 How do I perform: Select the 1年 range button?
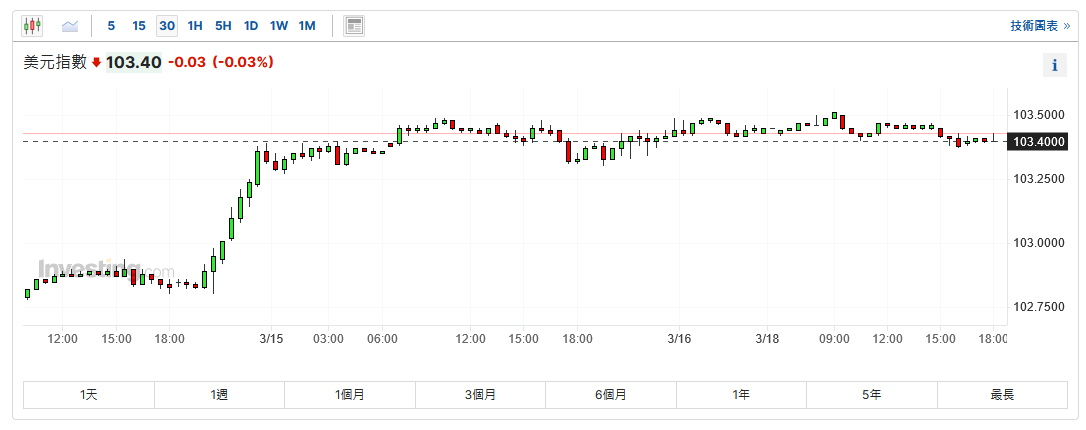741,395
